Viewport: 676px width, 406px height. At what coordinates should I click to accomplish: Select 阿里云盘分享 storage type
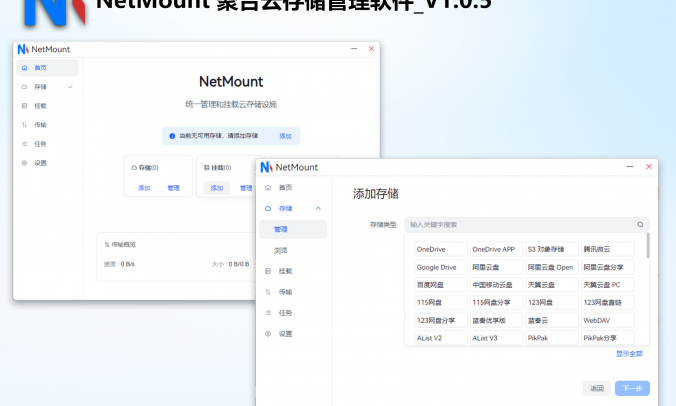tap(607, 267)
